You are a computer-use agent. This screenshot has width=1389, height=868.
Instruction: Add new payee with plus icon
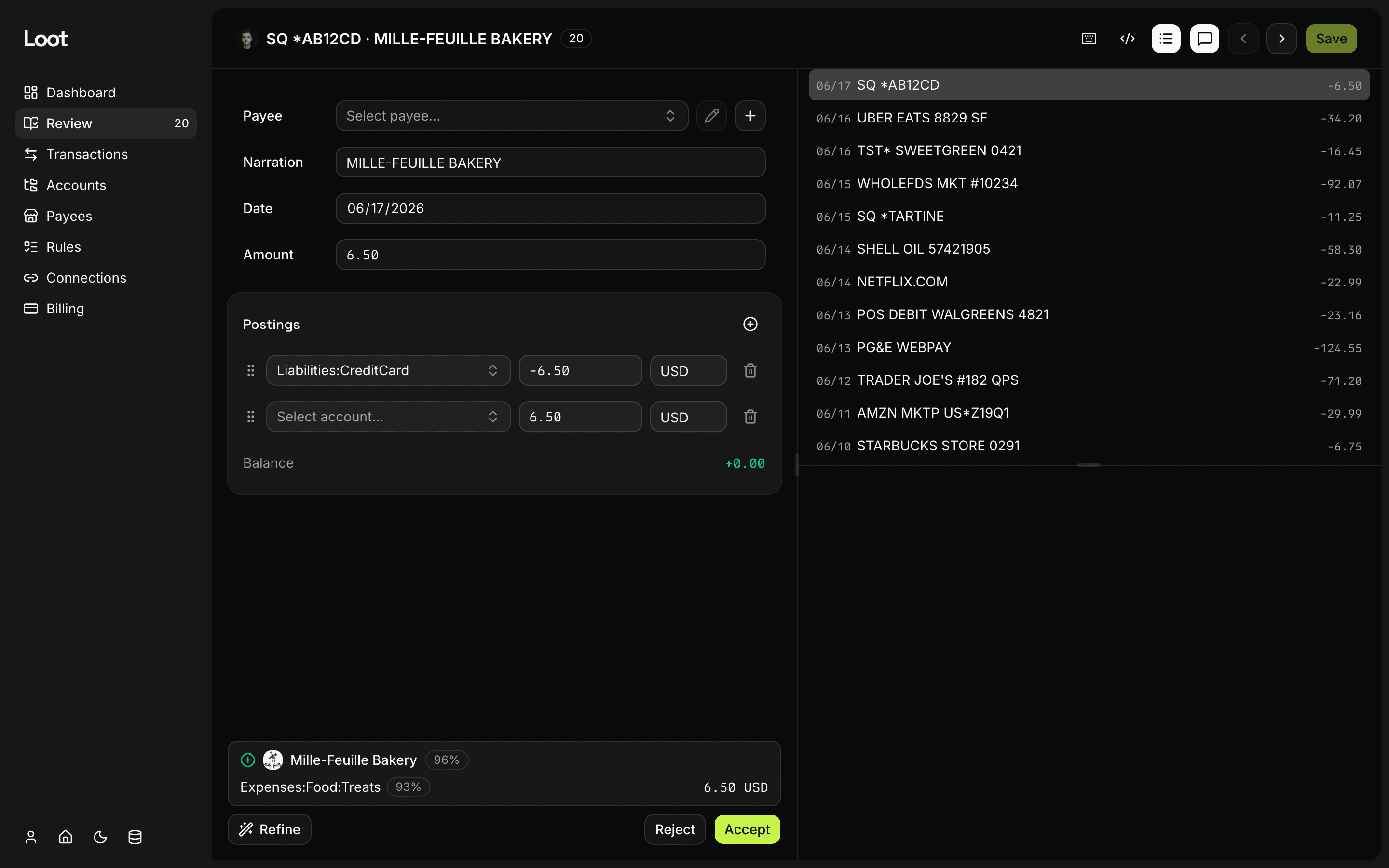750,116
